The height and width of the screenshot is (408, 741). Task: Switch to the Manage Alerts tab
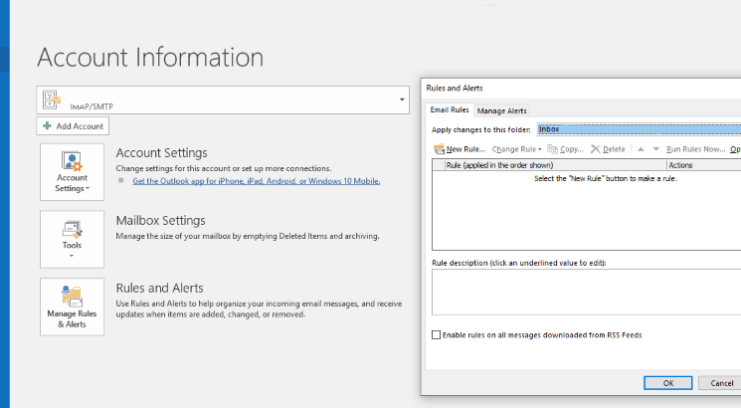click(501, 111)
